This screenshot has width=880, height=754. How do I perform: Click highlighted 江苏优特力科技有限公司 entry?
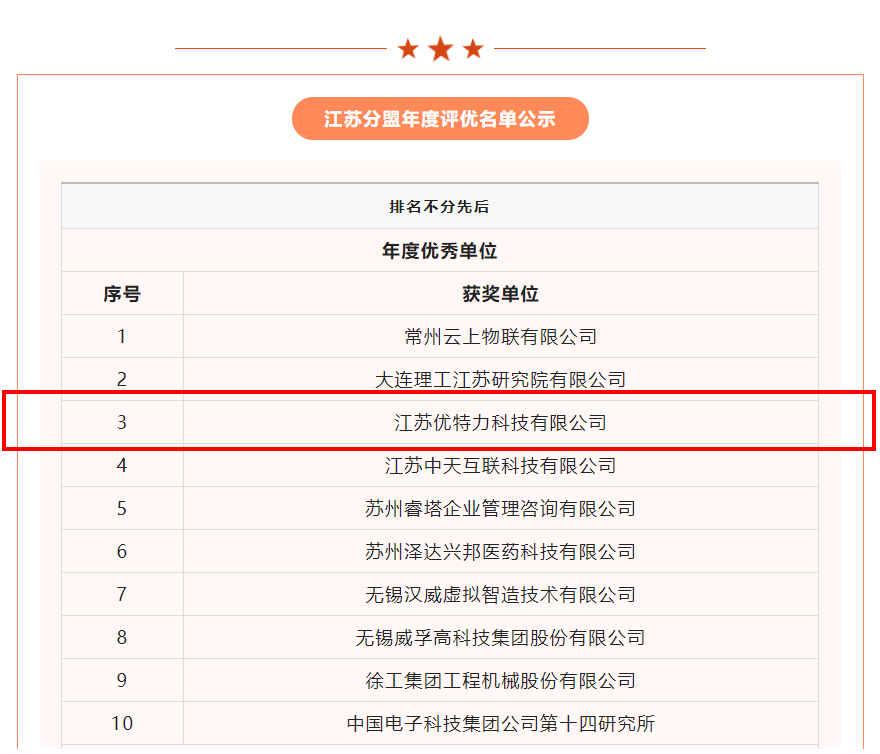click(500, 423)
